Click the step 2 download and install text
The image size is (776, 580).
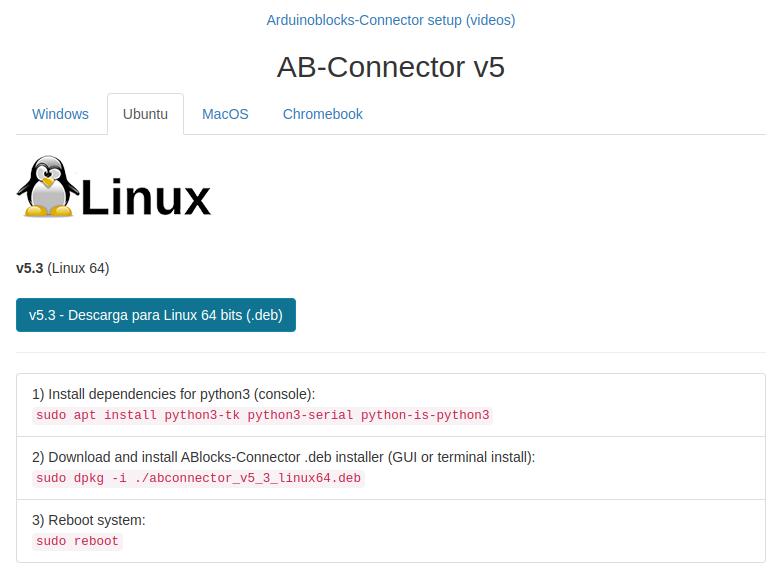[284, 457]
